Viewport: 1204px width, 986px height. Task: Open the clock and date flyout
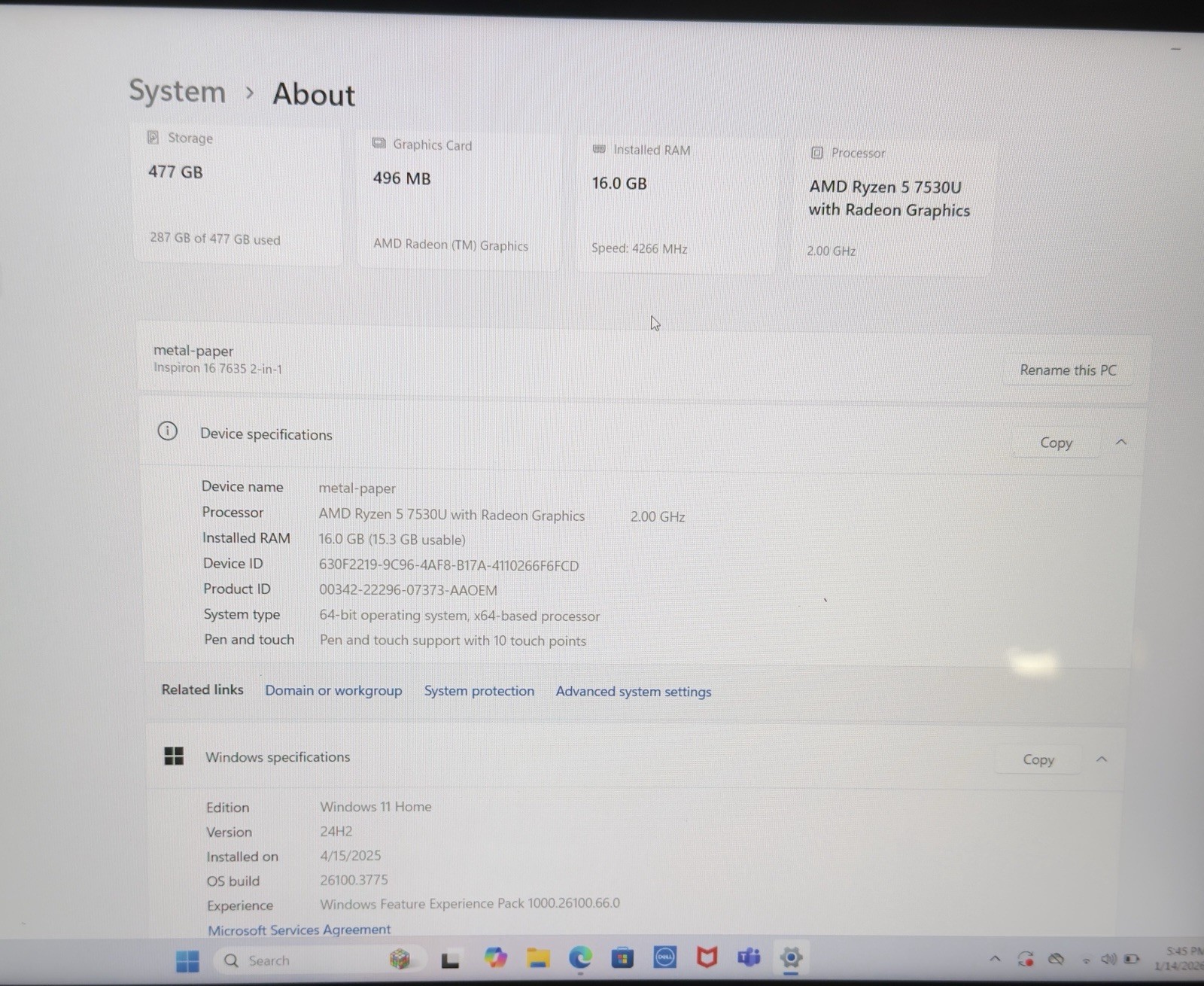tap(1179, 958)
